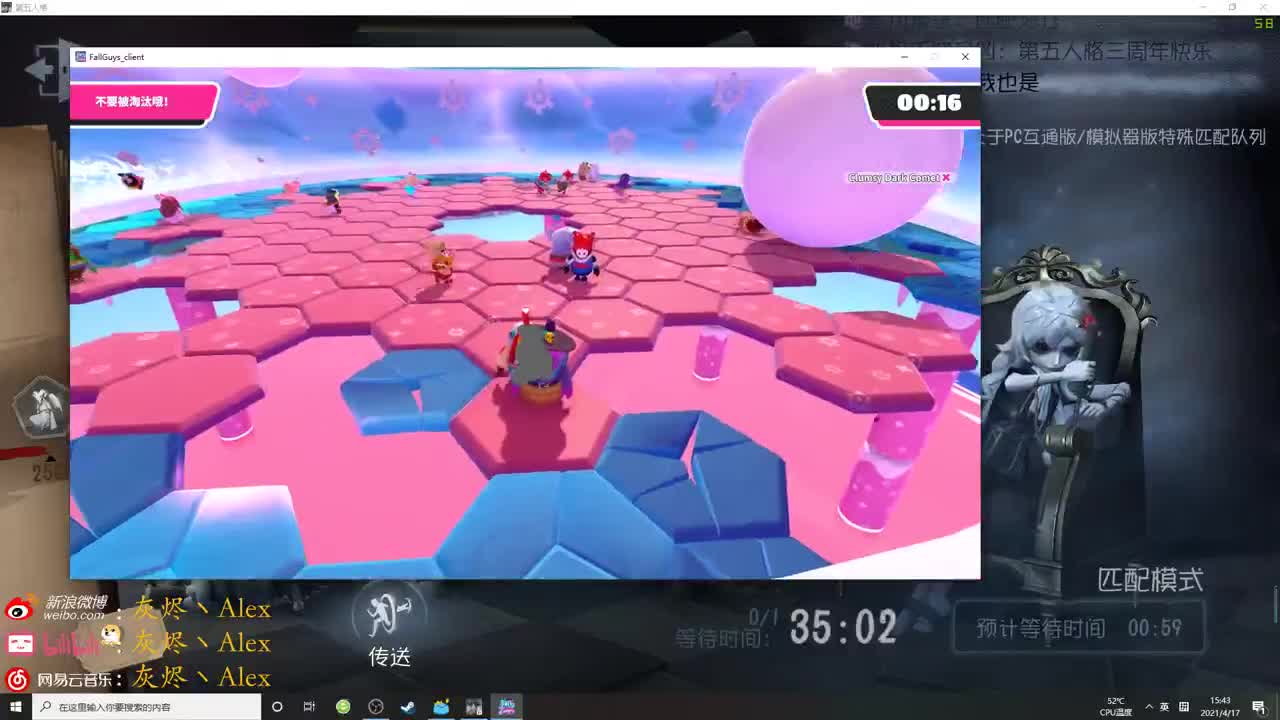Click the 35:02 waiting time counter
The width and height of the screenshot is (1280, 720).
click(843, 628)
